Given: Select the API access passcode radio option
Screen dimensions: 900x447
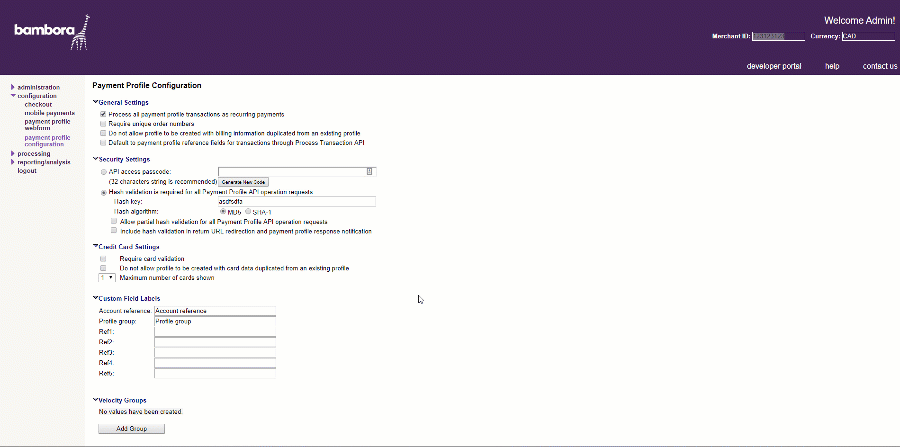Looking at the screenshot, I should [x=103, y=172].
